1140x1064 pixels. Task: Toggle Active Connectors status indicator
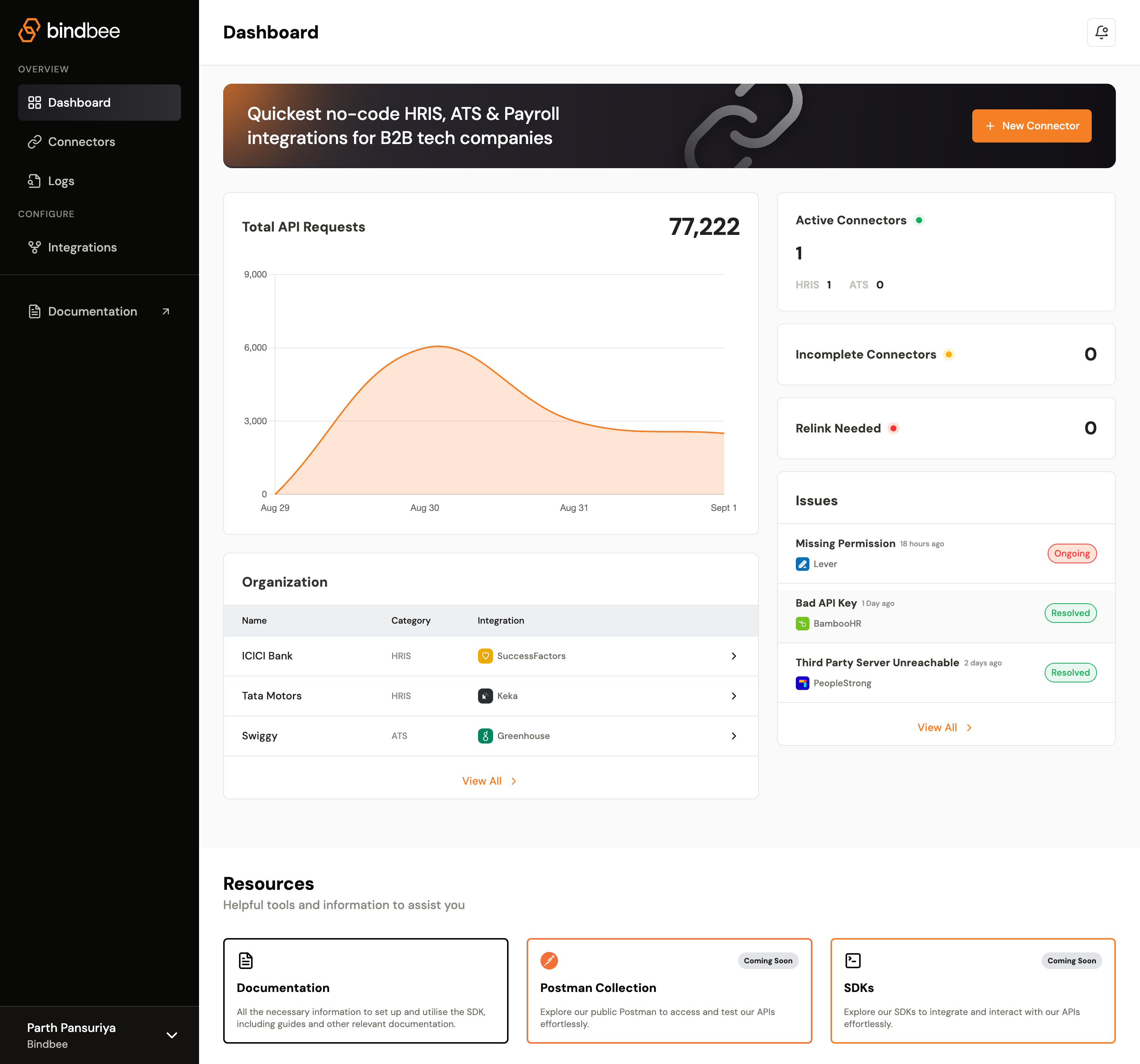[x=918, y=220]
